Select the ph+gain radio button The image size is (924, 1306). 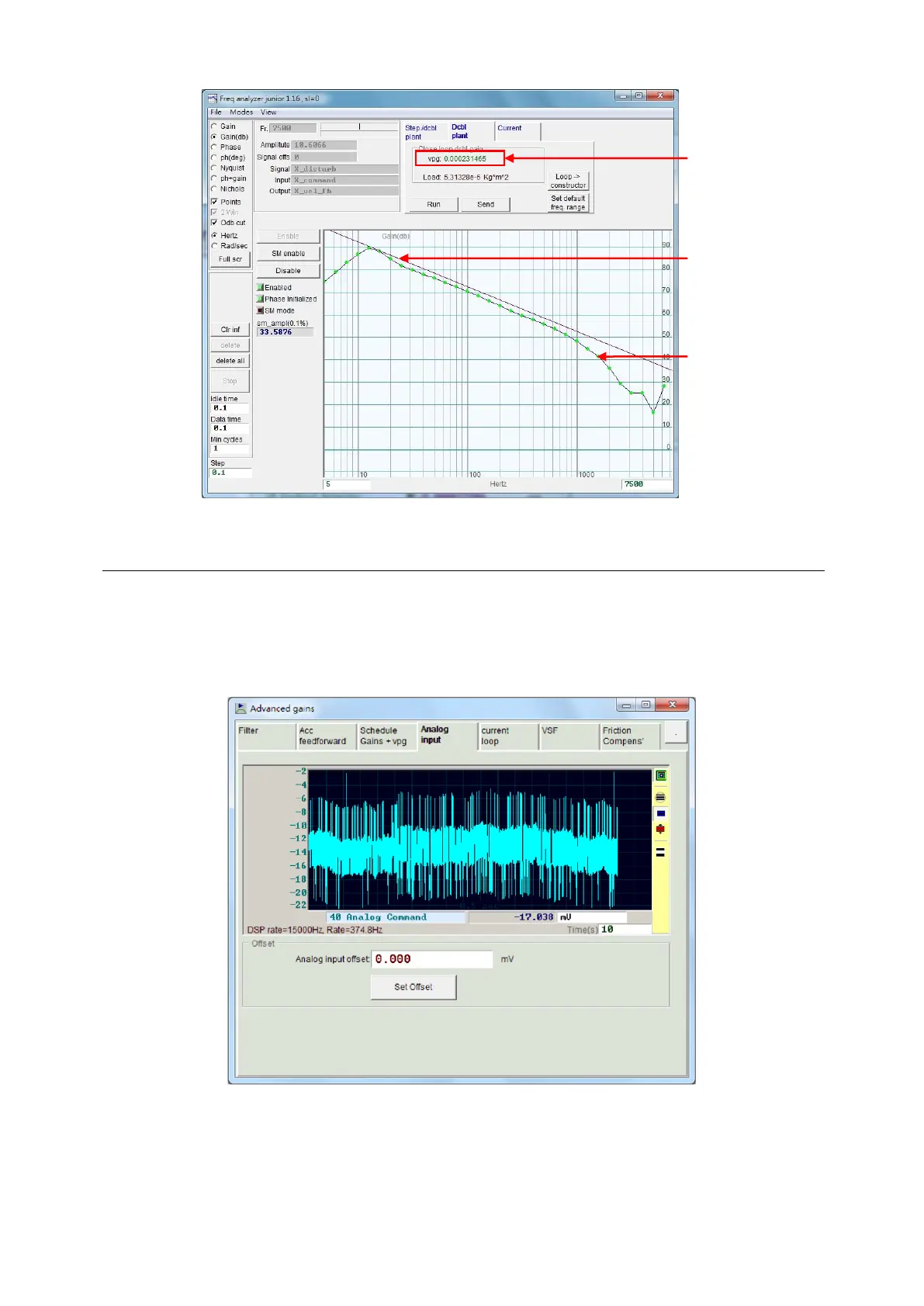(x=214, y=178)
